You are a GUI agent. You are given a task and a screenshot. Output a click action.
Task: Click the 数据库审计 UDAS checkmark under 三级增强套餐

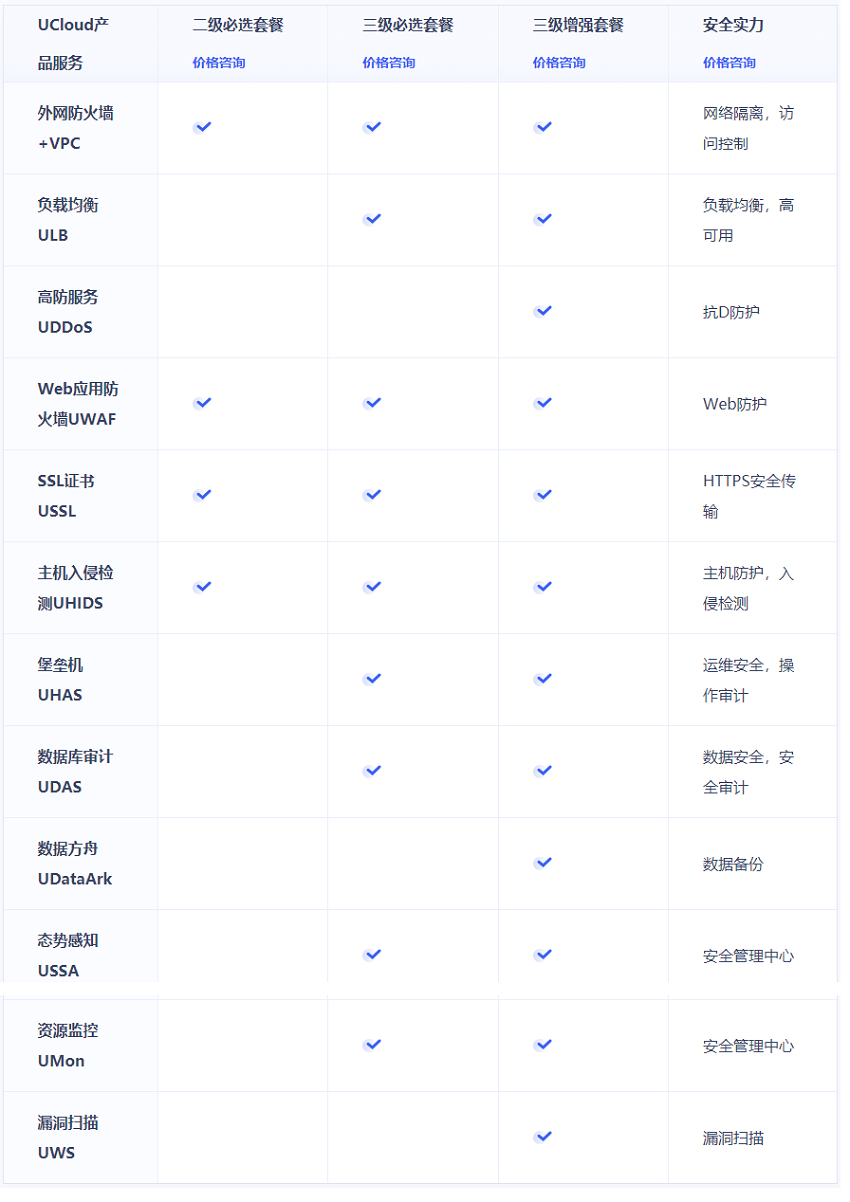(543, 771)
